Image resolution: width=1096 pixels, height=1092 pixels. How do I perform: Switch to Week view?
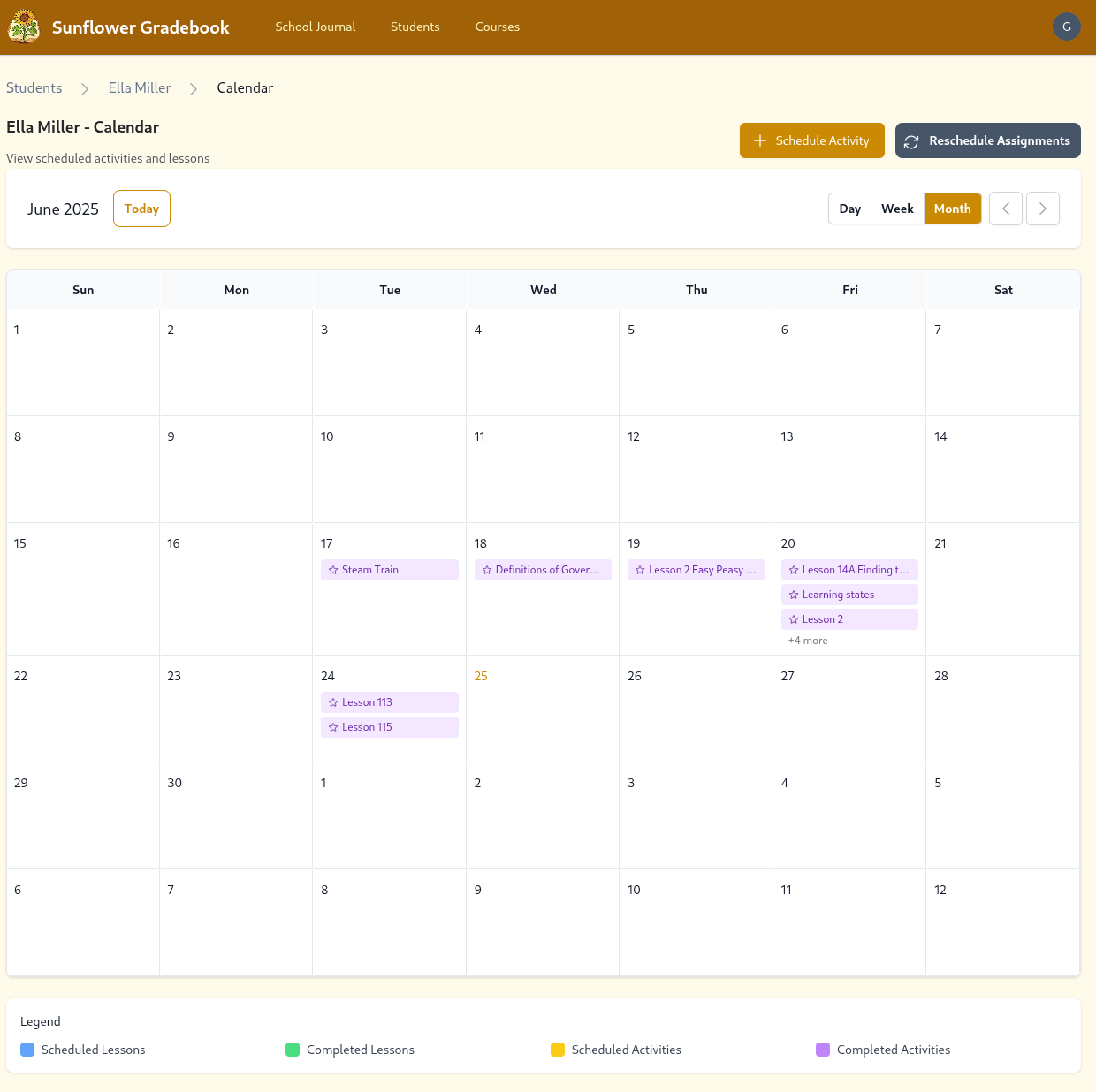(x=897, y=209)
